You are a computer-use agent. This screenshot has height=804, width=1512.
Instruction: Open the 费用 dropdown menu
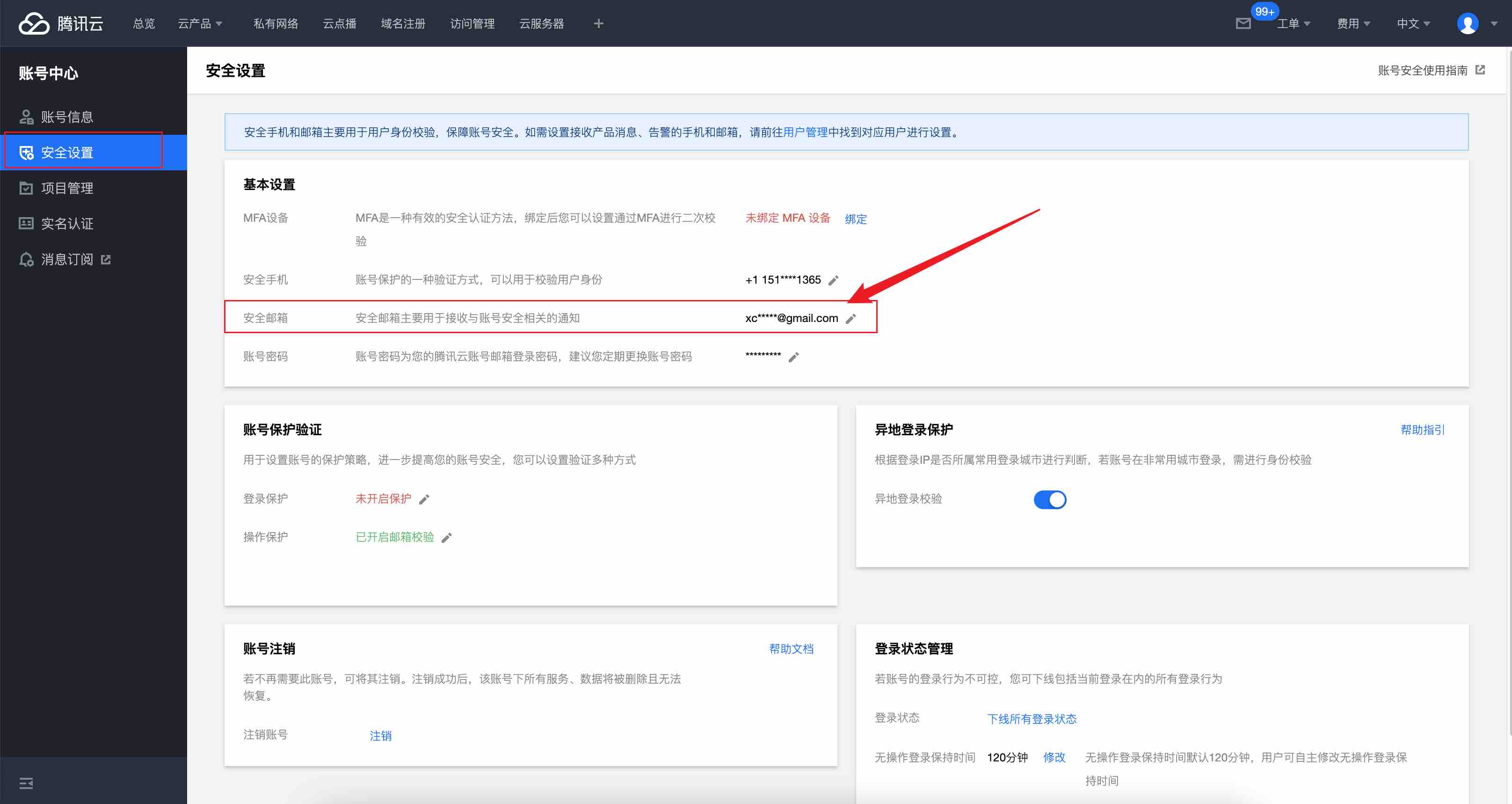(1353, 23)
